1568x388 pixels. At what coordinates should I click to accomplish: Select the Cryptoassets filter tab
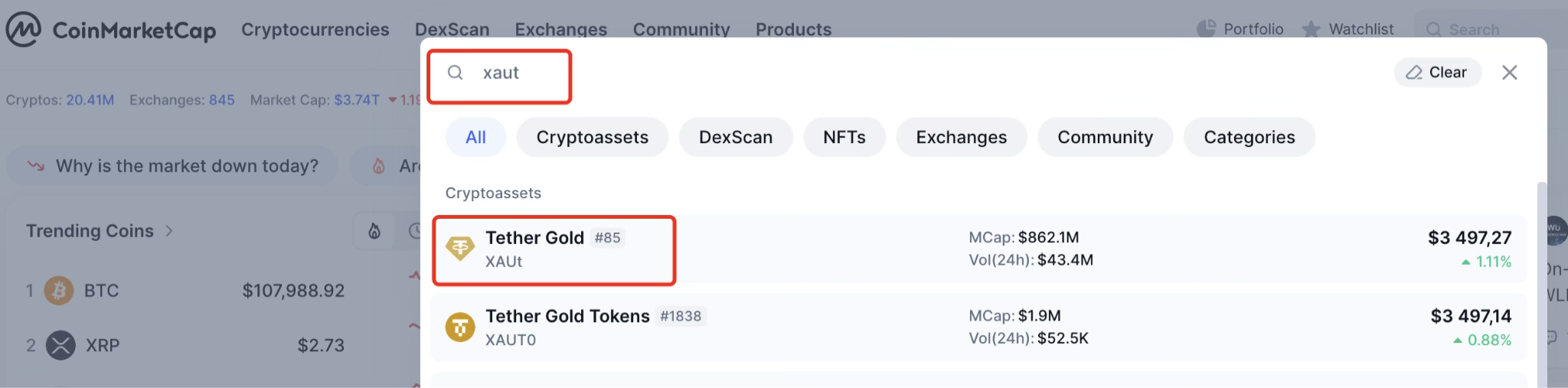[592, 137]
